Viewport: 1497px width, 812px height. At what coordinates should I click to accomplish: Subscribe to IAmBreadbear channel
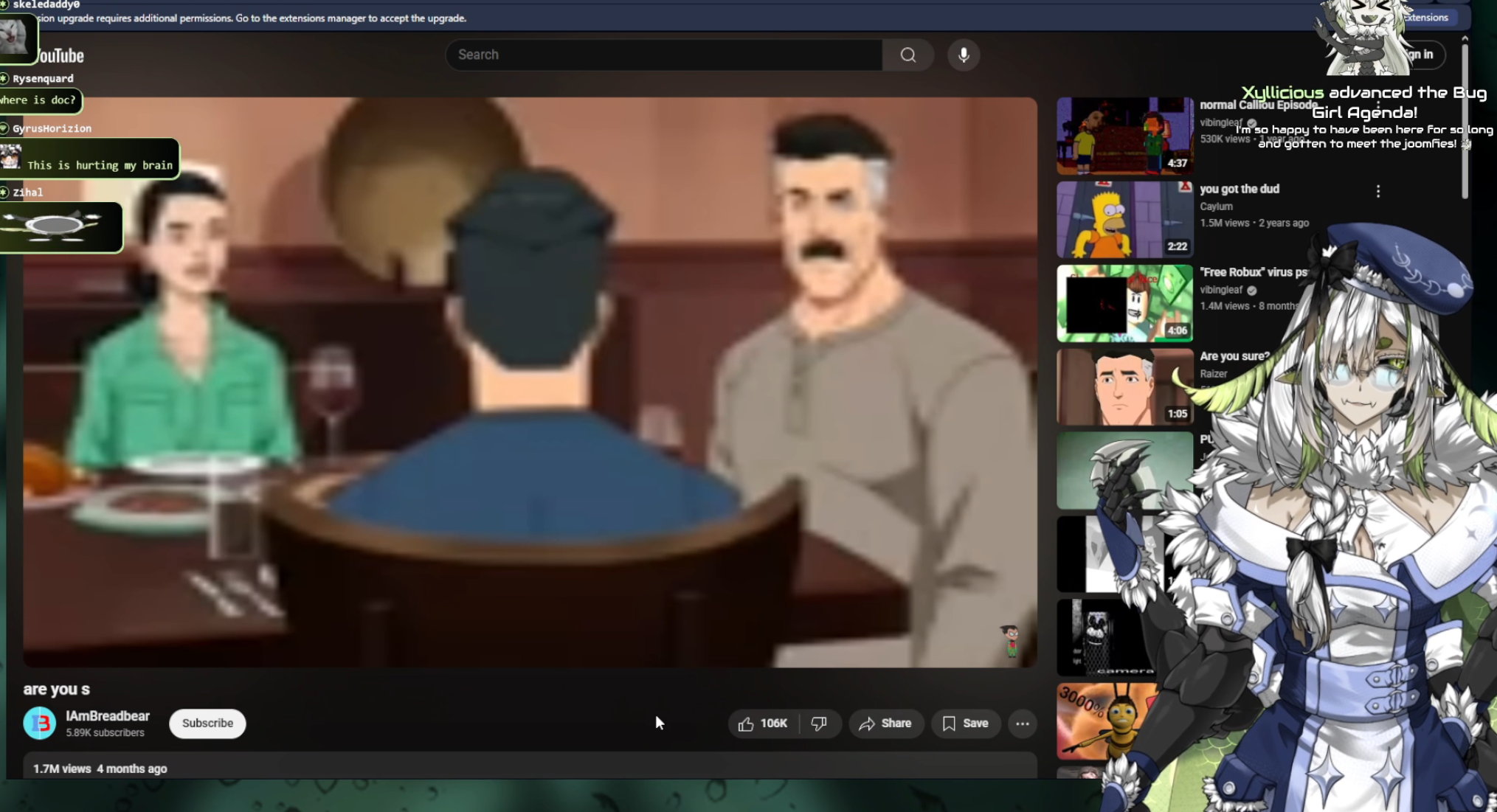[x=207, y=723]
